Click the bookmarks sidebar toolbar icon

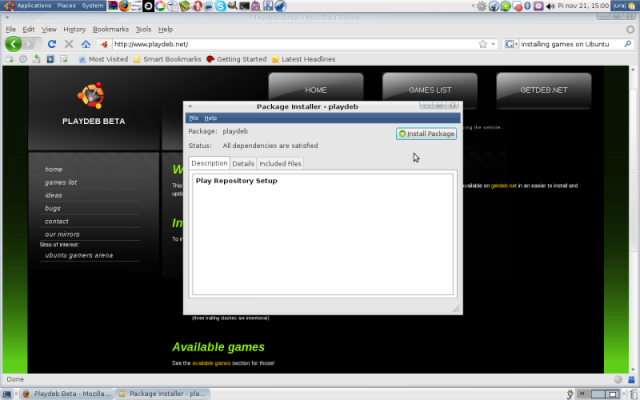coord(50,59)
